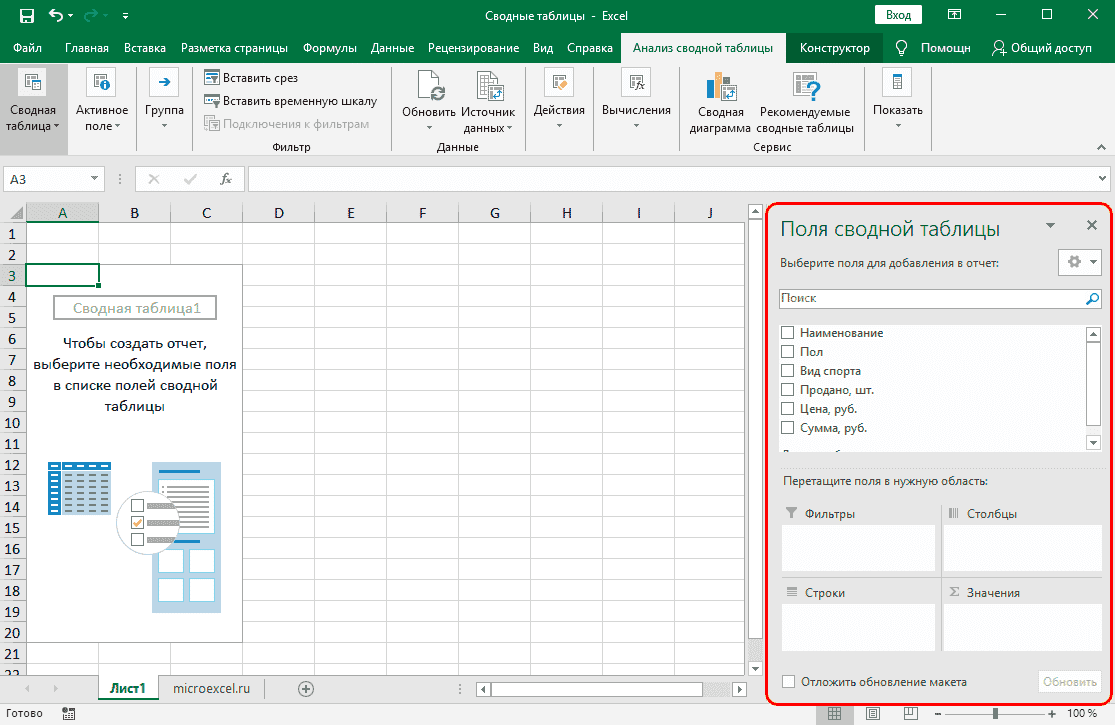The height and width of the screenshot is (725, 1115).
Task: Click Recommended PivotTables (Рекомендуемые сводные таблицы) icon
Action: point(804,89)
